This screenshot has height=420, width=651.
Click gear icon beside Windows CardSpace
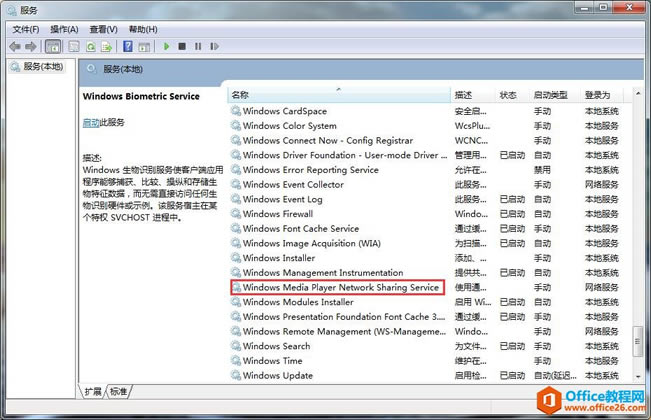[236, 111]
